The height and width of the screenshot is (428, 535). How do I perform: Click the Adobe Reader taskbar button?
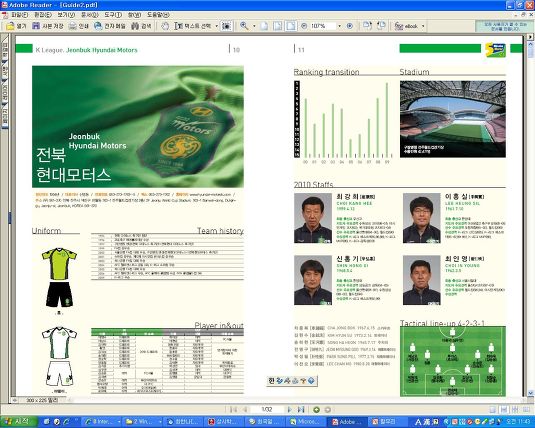click(347, 422)
